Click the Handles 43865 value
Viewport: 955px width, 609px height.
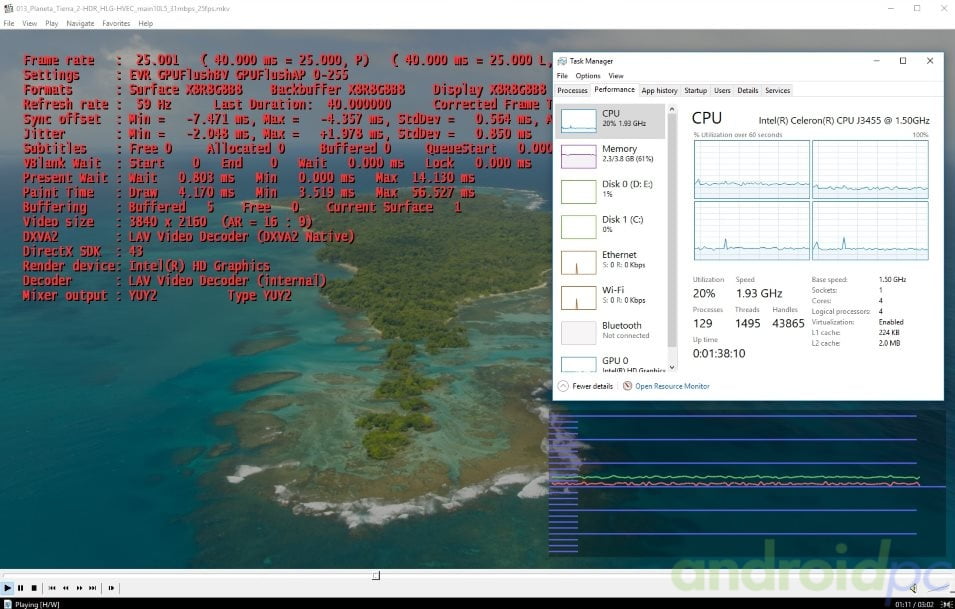(788, 323)
